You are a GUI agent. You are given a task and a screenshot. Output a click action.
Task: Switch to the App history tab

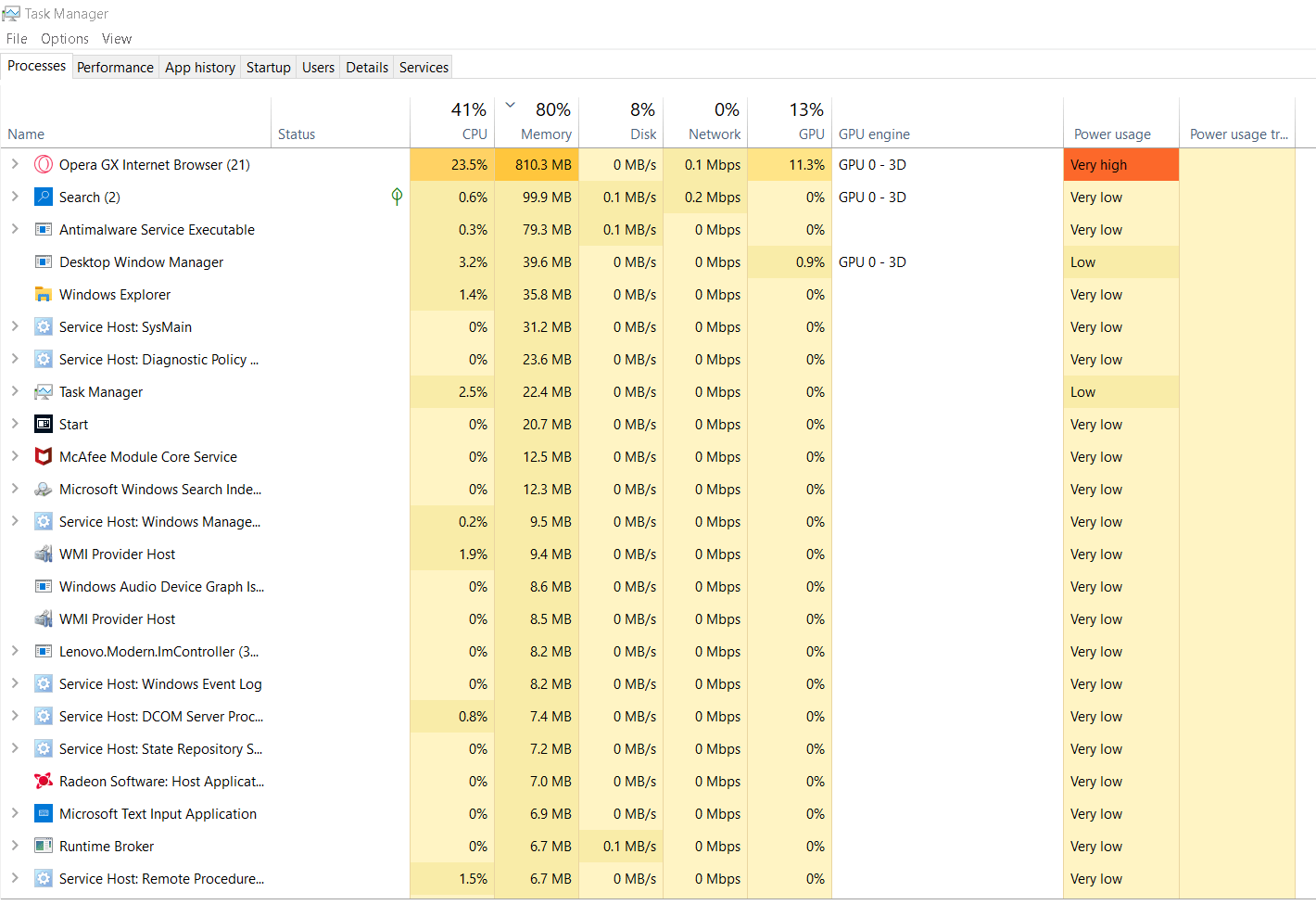(200, 68)
